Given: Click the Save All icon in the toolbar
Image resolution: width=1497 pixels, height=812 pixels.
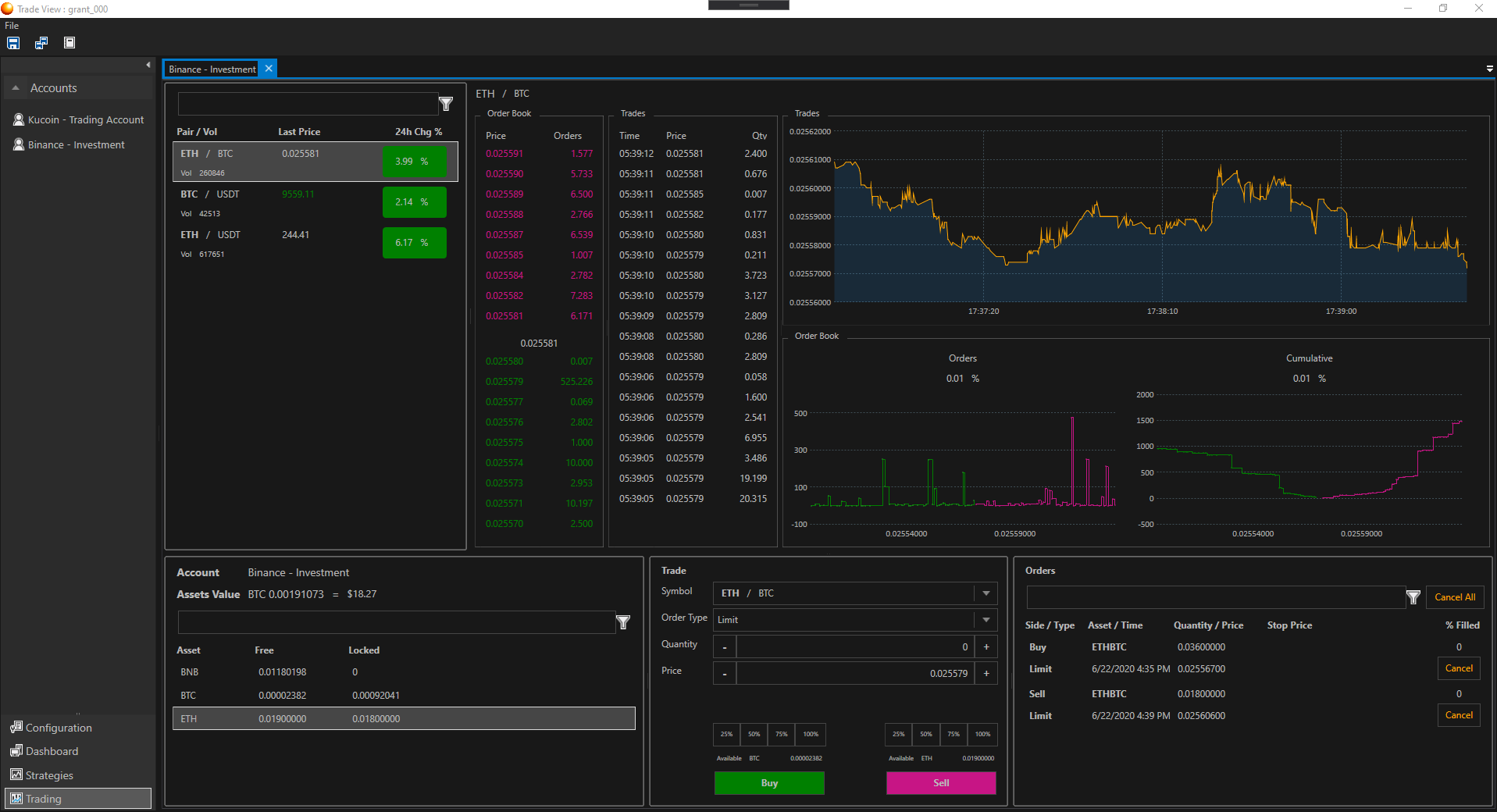Looking at the screenshot, I should point(41,43).
